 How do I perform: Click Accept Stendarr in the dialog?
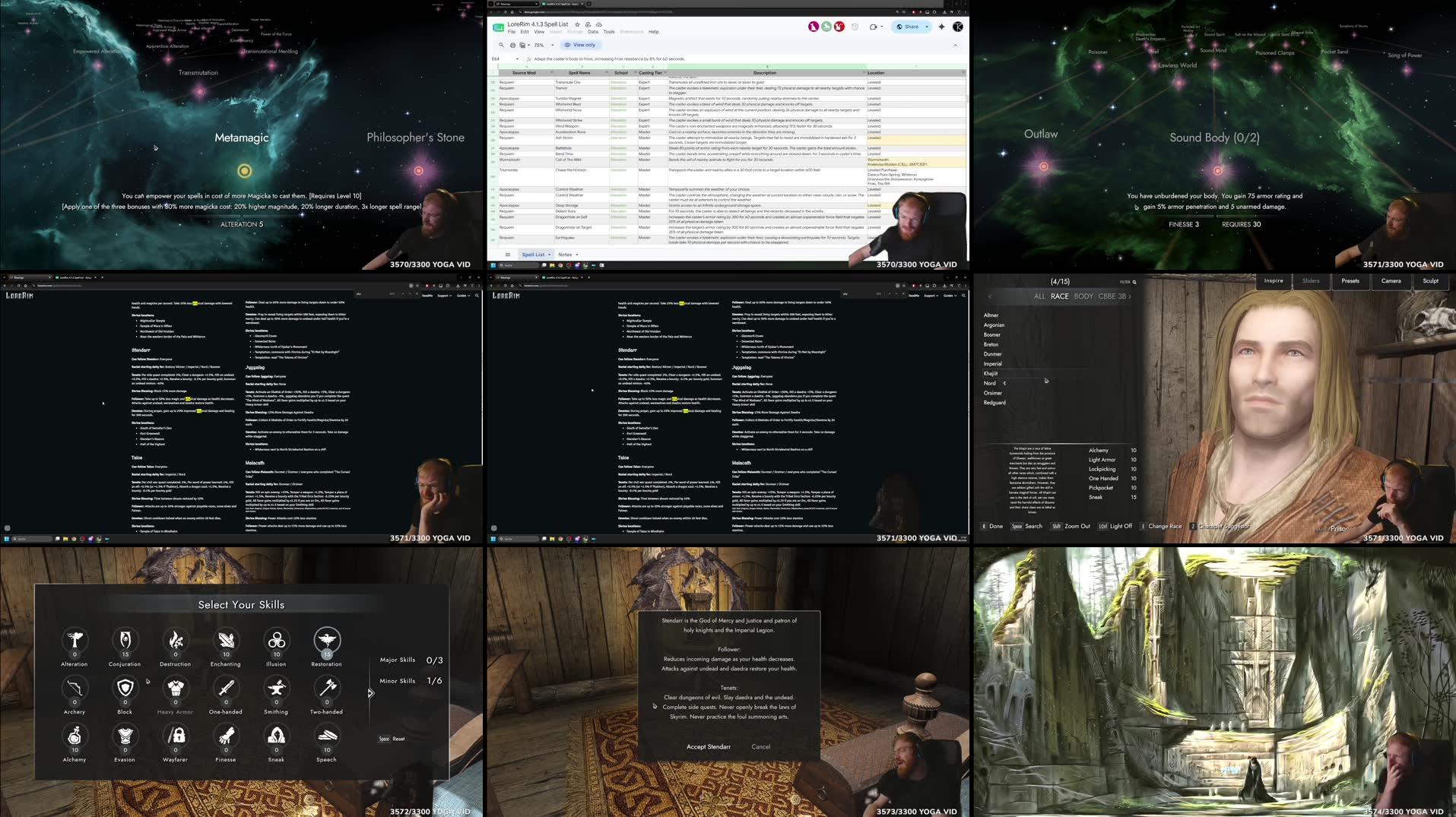tap(709, 747)
